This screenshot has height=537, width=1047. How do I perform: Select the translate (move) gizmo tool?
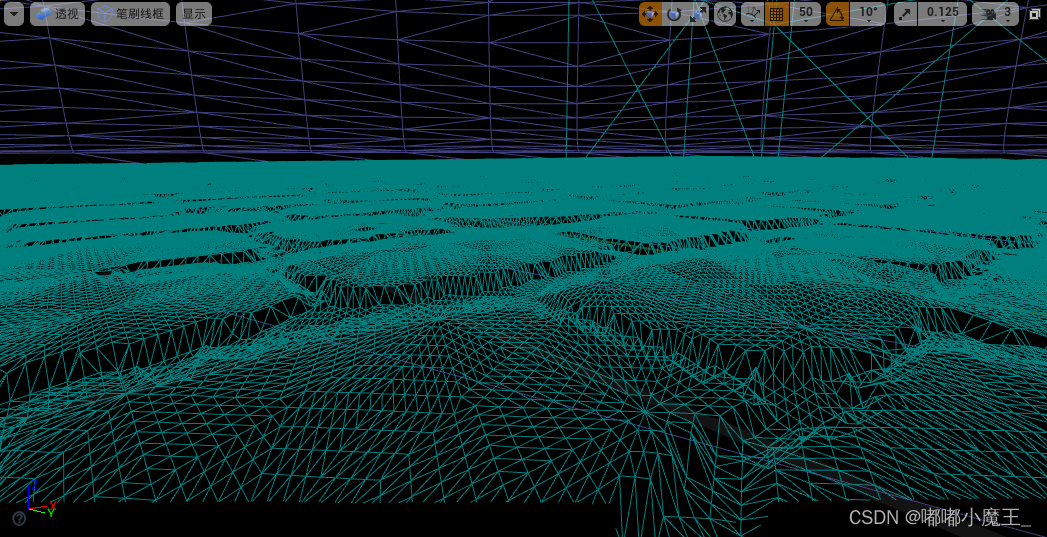click(x=650, y=14)
